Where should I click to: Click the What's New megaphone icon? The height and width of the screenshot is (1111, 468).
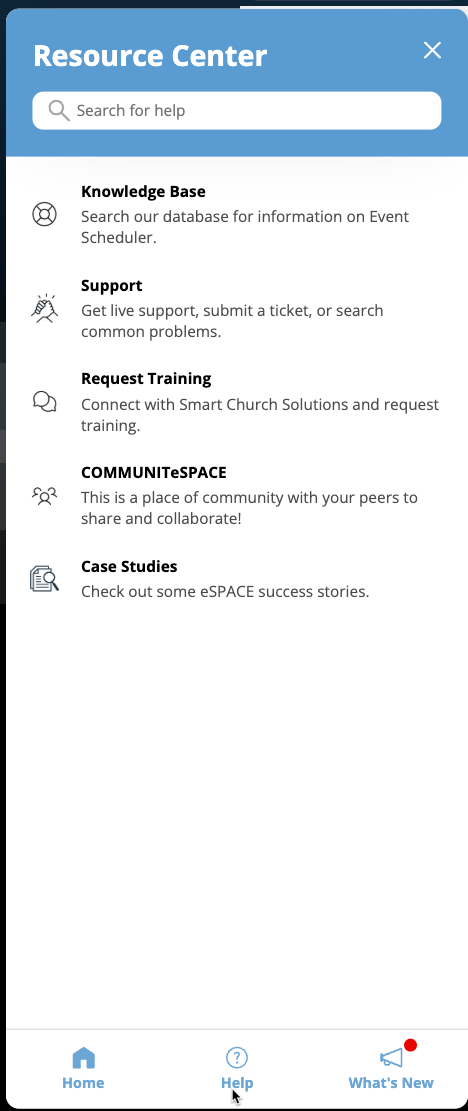(x=391, y=1058)
